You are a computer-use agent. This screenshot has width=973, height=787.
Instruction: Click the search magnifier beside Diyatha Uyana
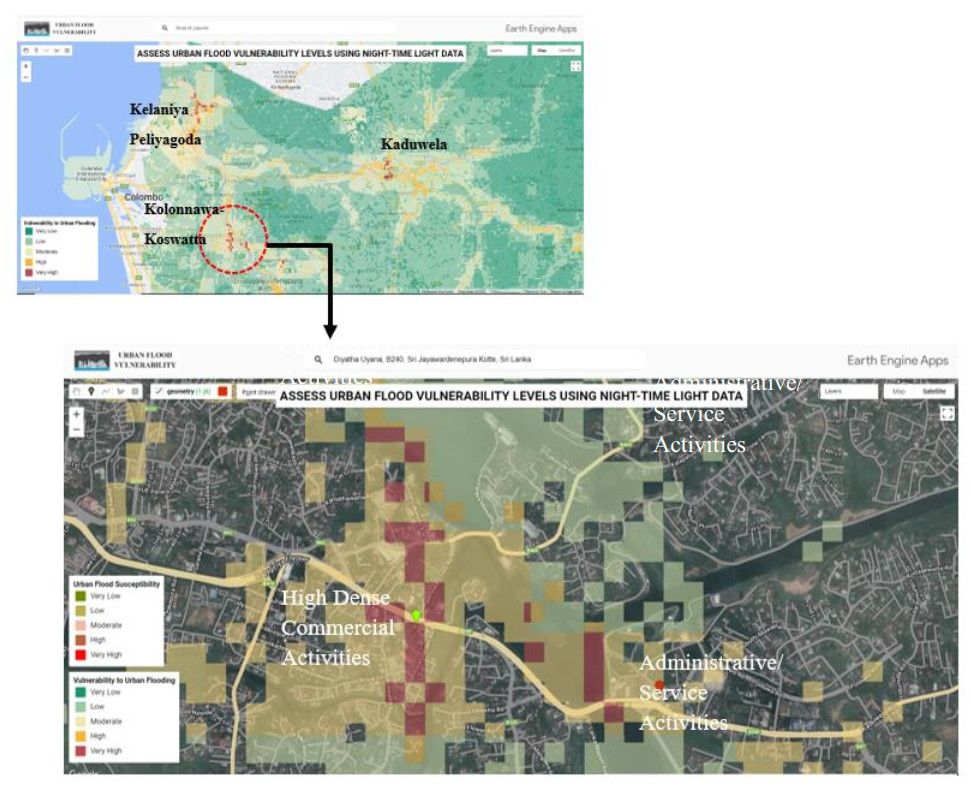click(318, 359)
